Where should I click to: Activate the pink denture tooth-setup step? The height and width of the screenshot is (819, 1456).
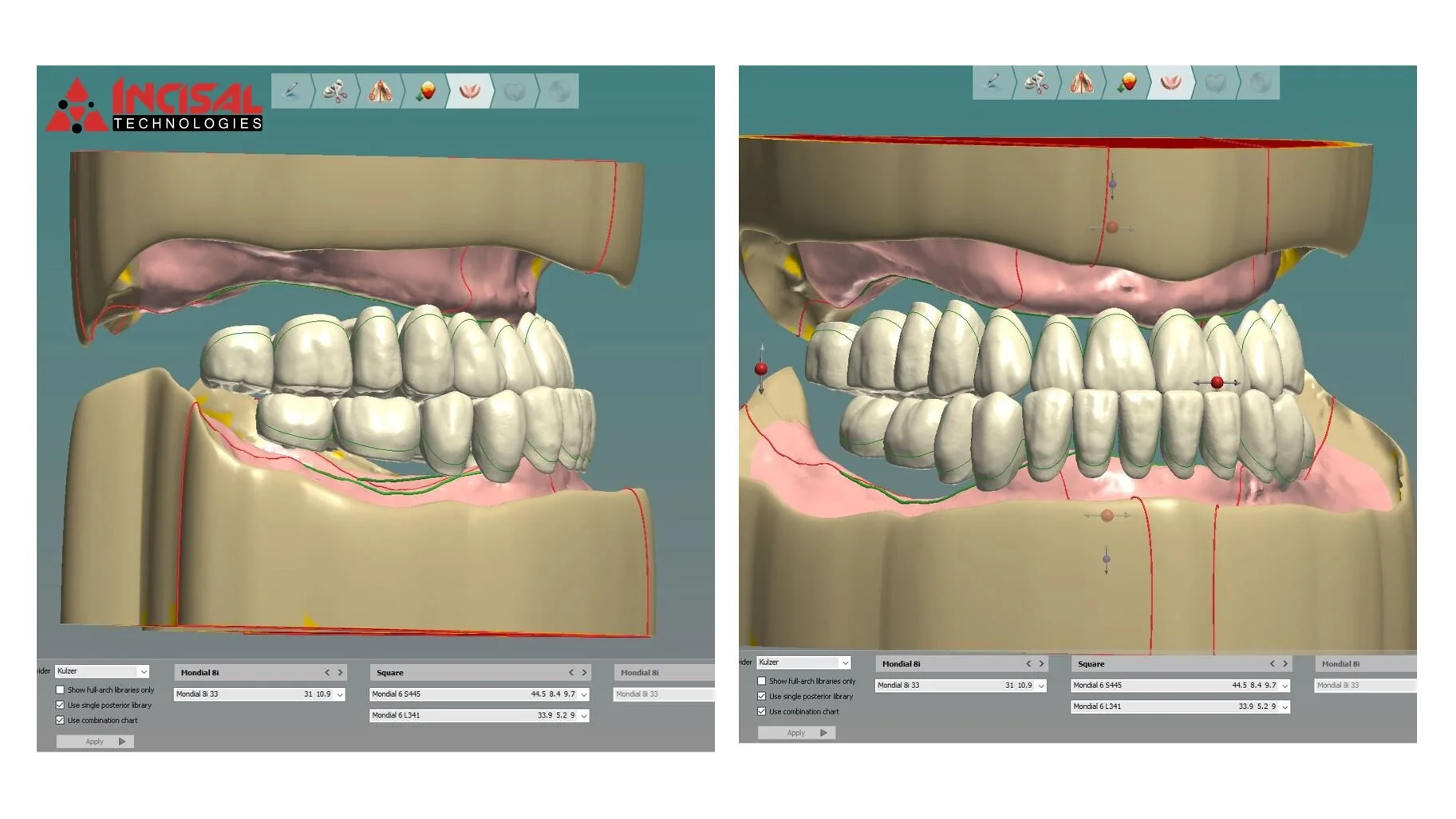click(x=471, y=90)
